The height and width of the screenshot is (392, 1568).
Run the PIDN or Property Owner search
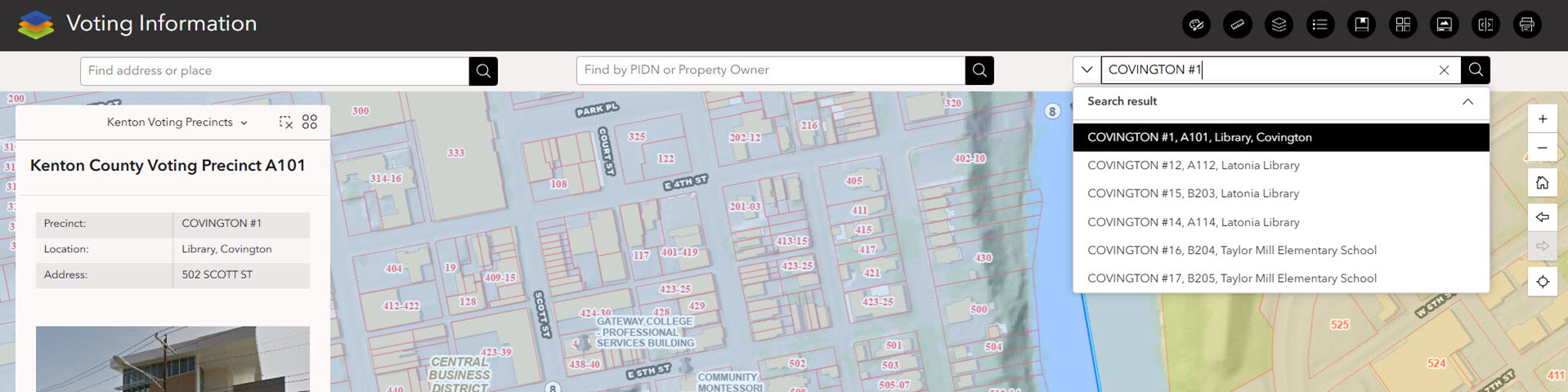tap(979, 71)
